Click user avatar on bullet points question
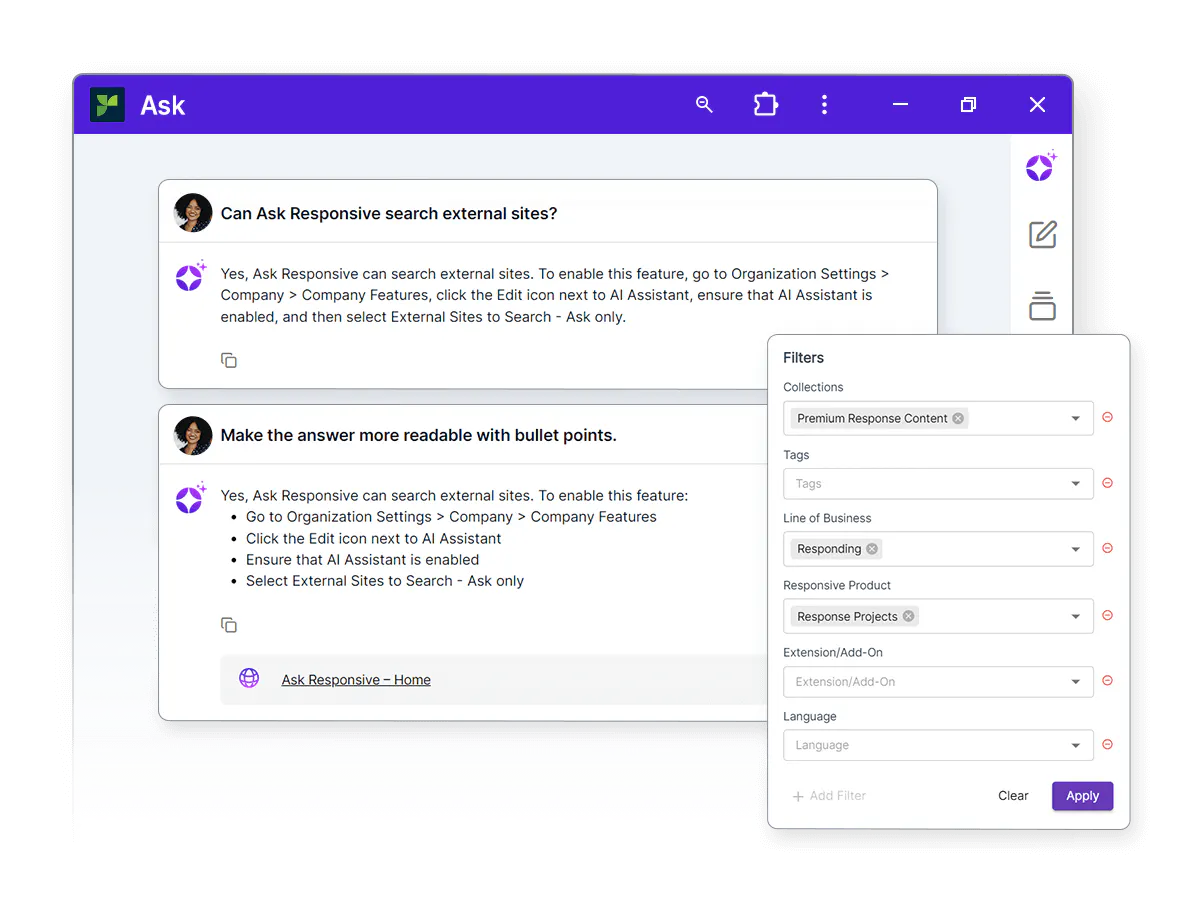Screen dimensions: 1200x900 click(x=193, y=435)
